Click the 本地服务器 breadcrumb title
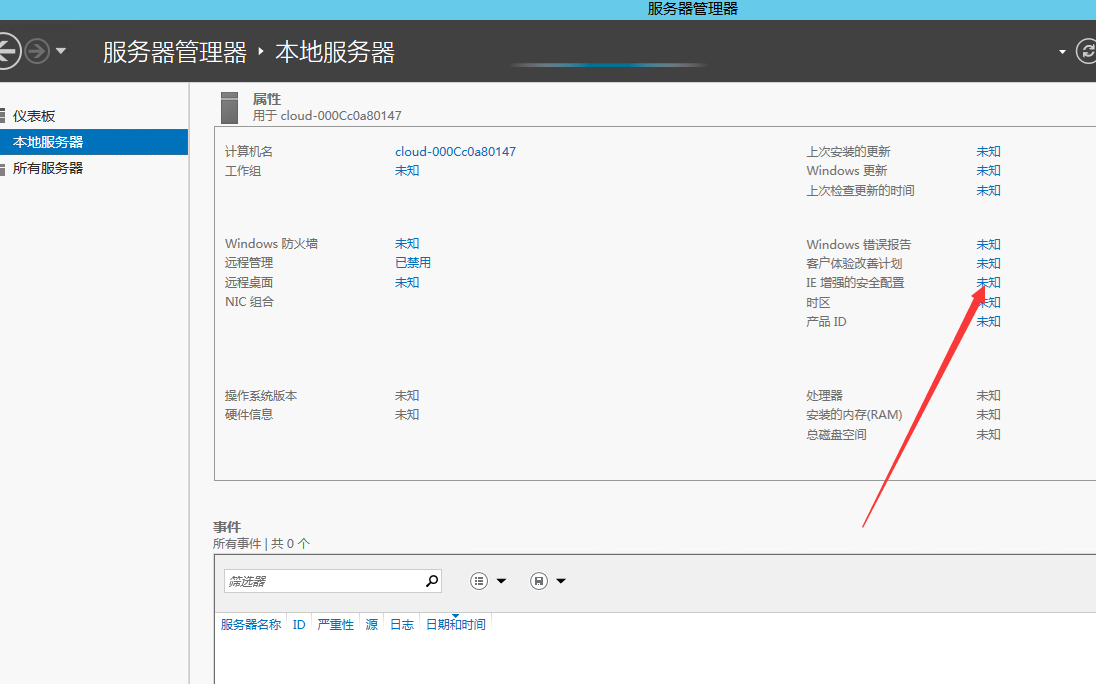This screenshot has width=1096, height=684. 335,52
